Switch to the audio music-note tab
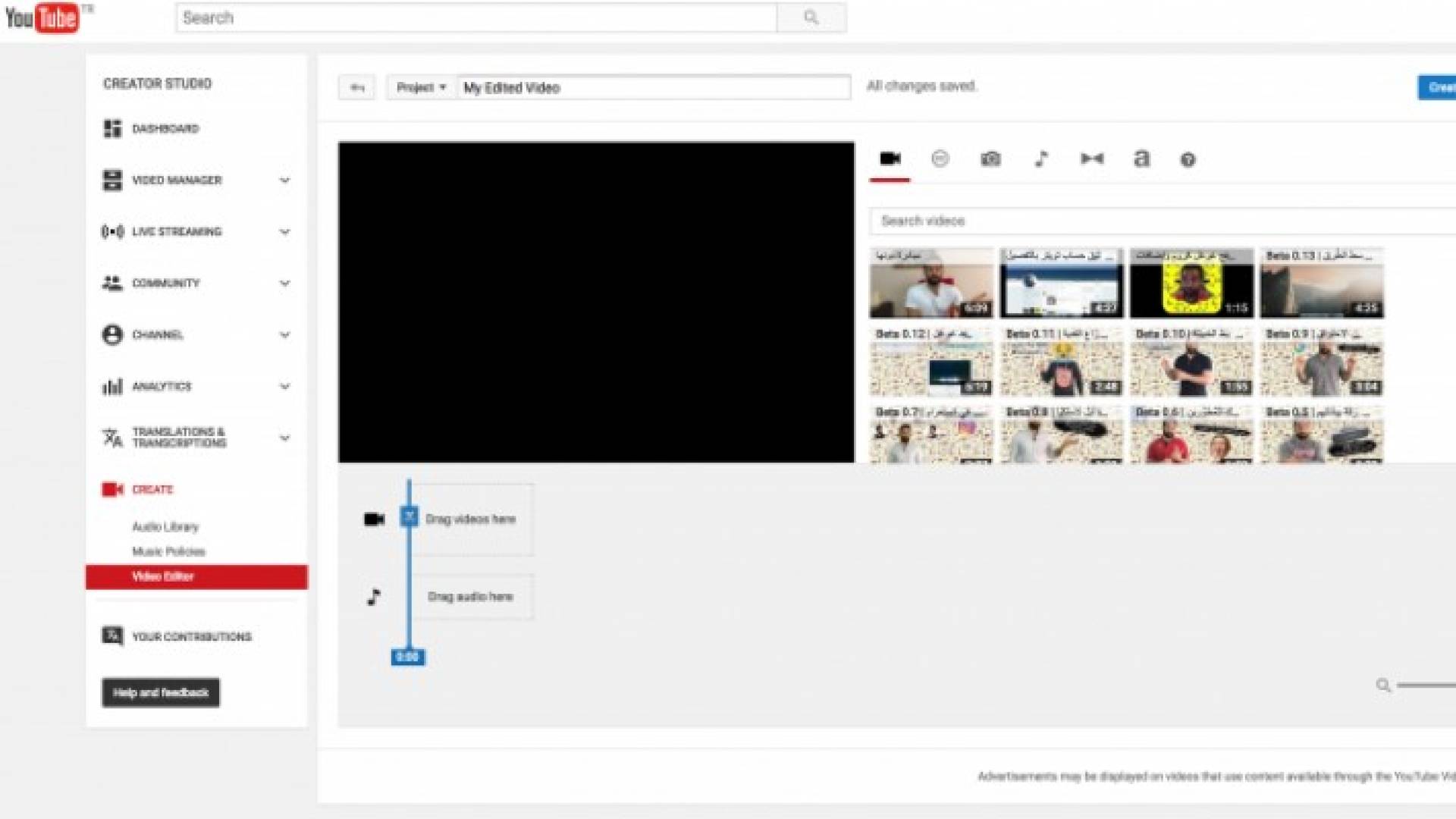This screenshot has width=1456, height=819. [x=1041, y=159]
